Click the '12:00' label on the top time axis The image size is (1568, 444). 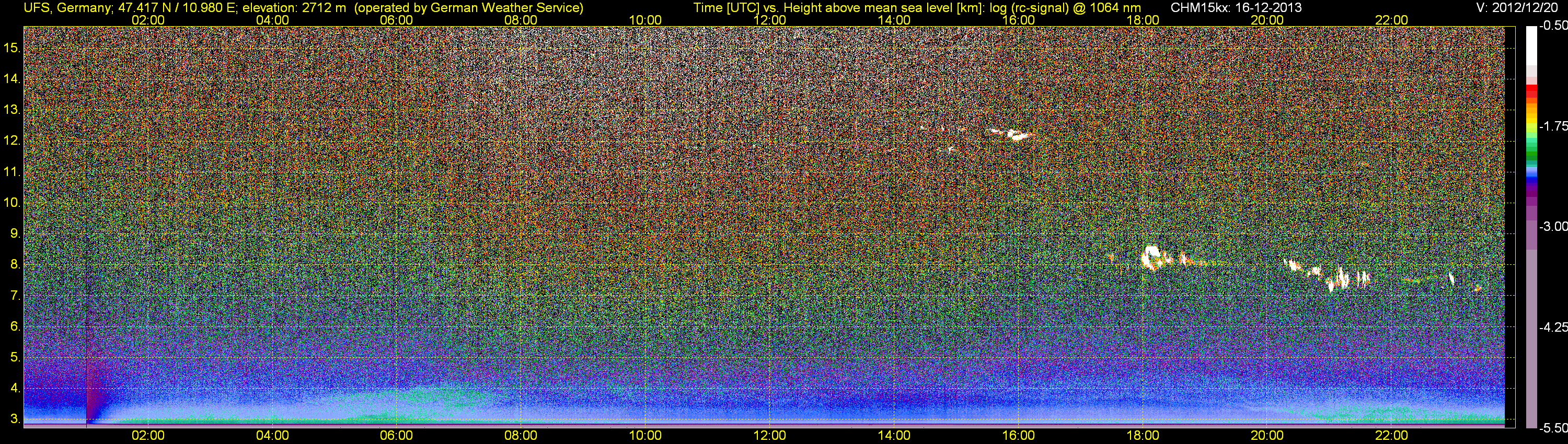pos(769,20)
